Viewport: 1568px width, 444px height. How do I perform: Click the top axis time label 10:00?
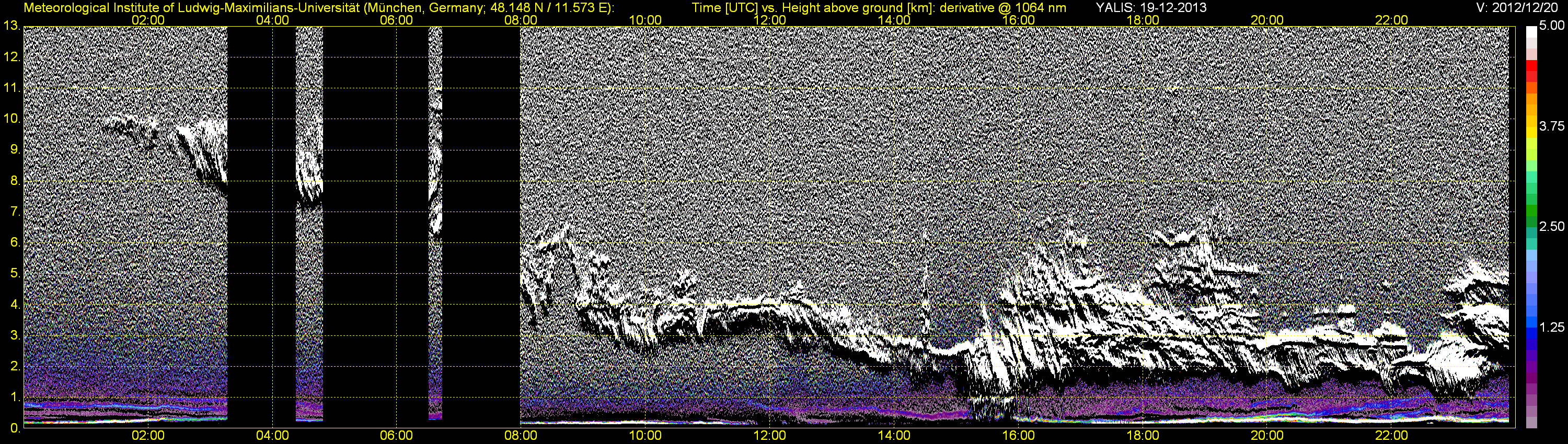(x=645, y=20)
